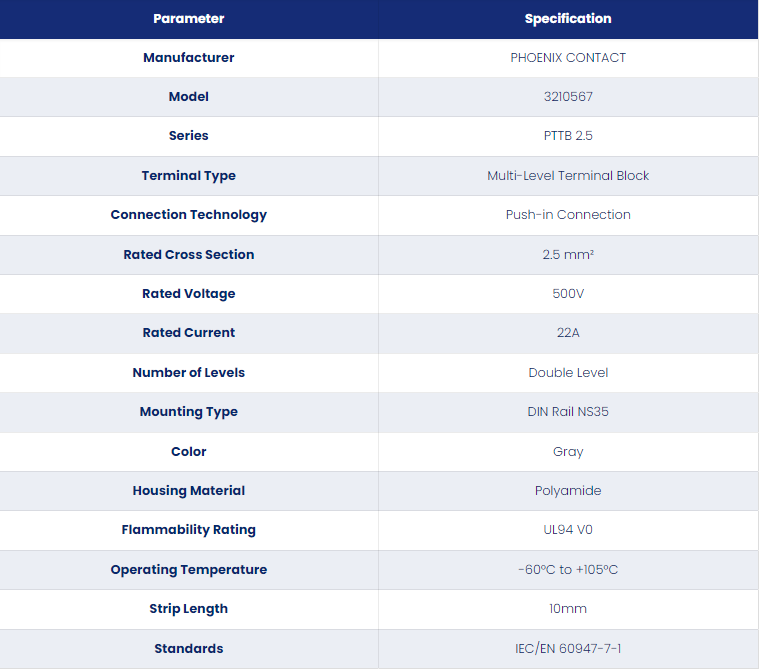The image size is (760, 670).
Task: Click the -60°C to +105°C temperature value
Action: pos(568,570)
